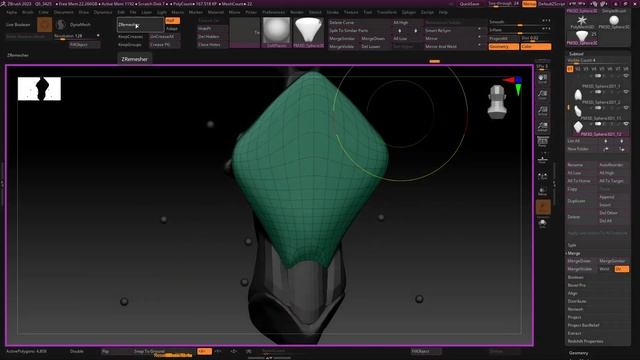Open the Document menu

pyautogui.click(x=64, y=12)
